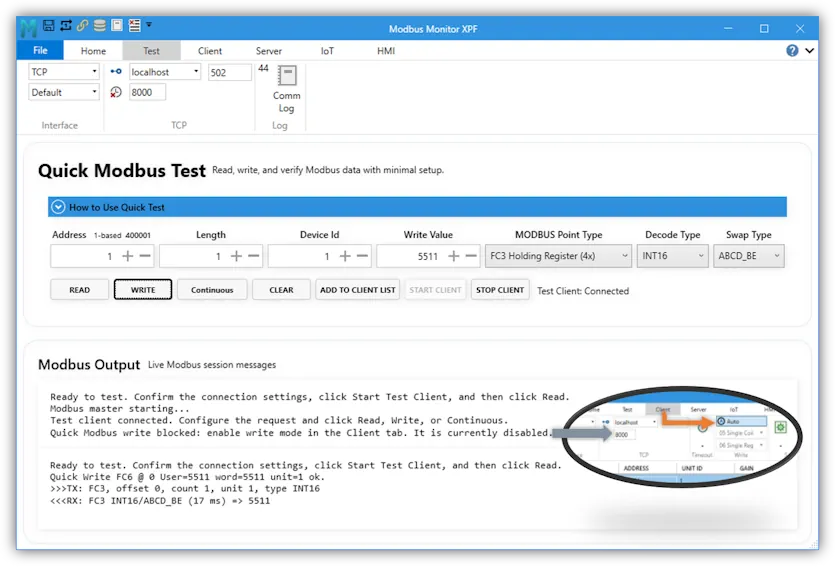Open the help question mark icon
Screen dimensions: 835x579
(792, 51)
